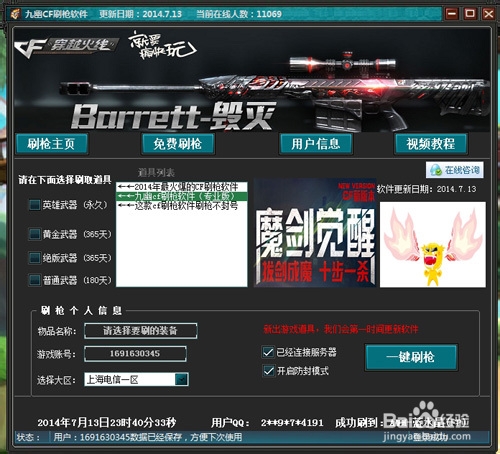Open the 刷枪主页 tab
500x454 pixels.
coord(52,144)
